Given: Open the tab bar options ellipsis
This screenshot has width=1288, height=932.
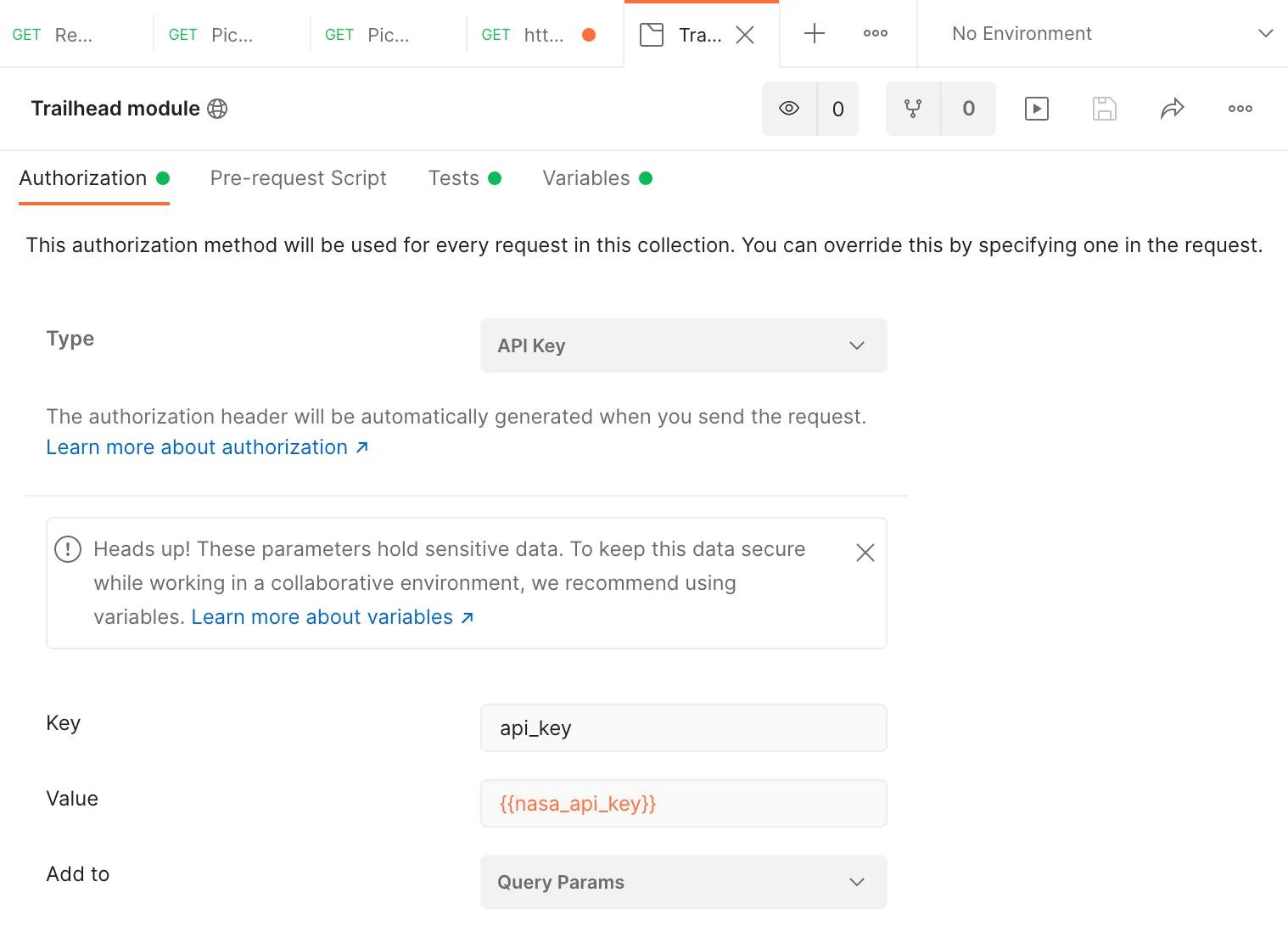Looking at the screenshot, I should [875, 34].
